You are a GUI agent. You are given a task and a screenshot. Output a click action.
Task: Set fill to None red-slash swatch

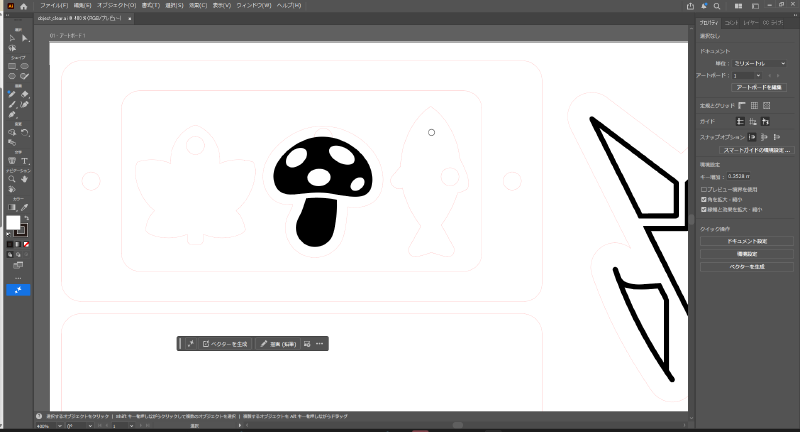click(x=26, y=244)
